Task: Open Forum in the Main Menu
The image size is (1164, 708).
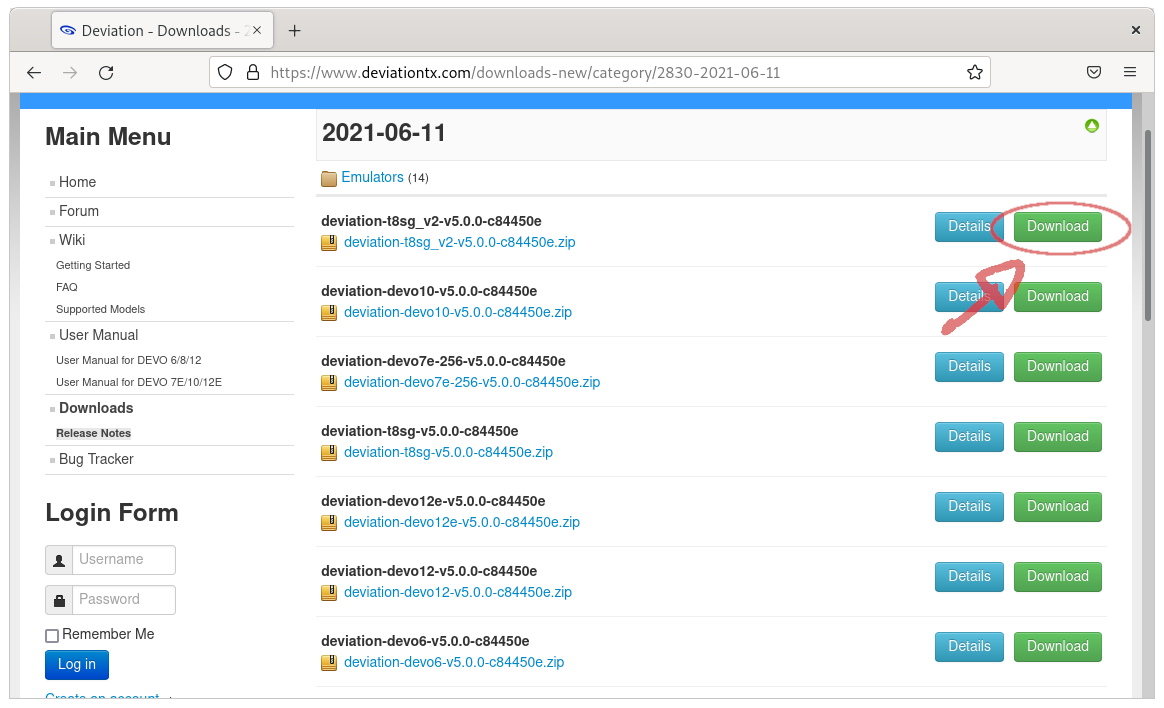Action: click(x=79, y=211)
